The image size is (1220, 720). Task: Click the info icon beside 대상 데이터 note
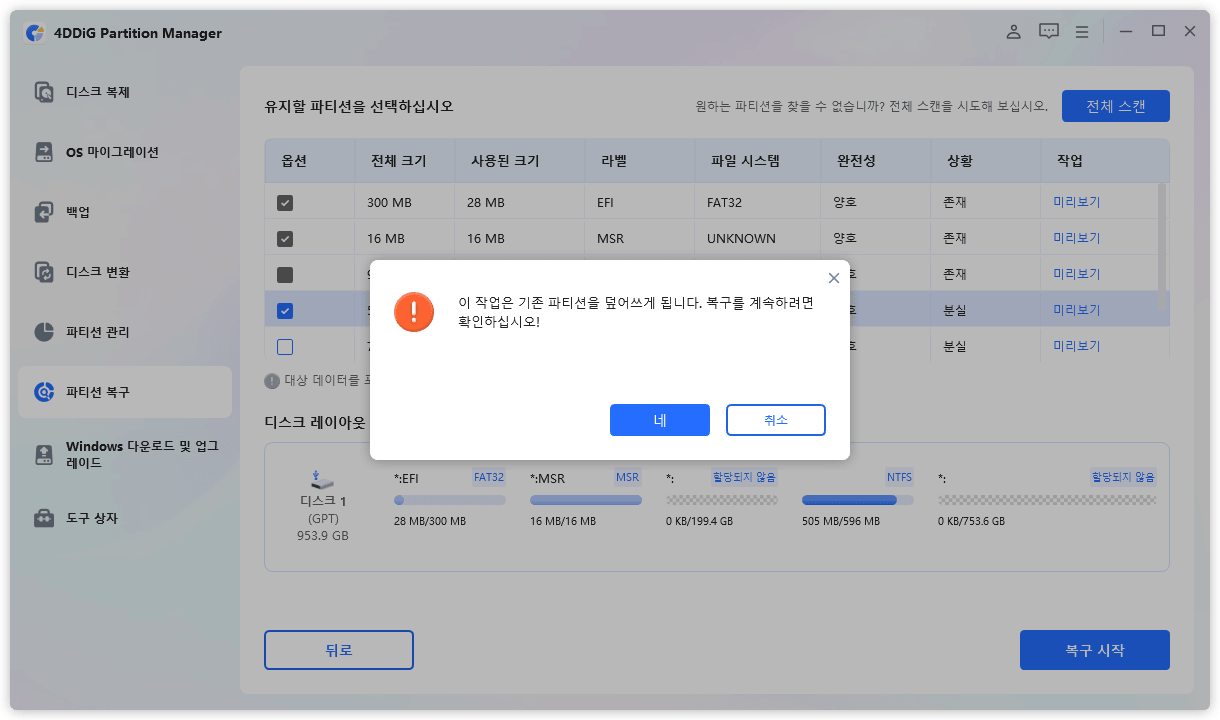click(272, 381)
